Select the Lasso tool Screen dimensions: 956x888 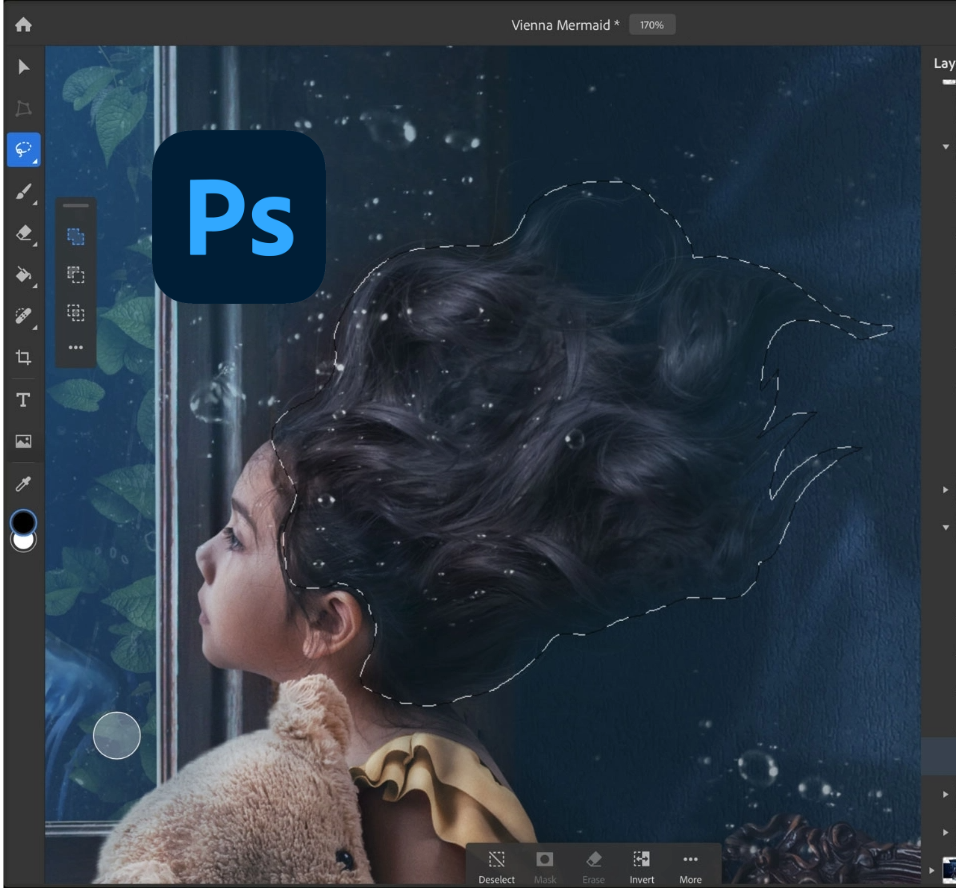click(24, 149)
